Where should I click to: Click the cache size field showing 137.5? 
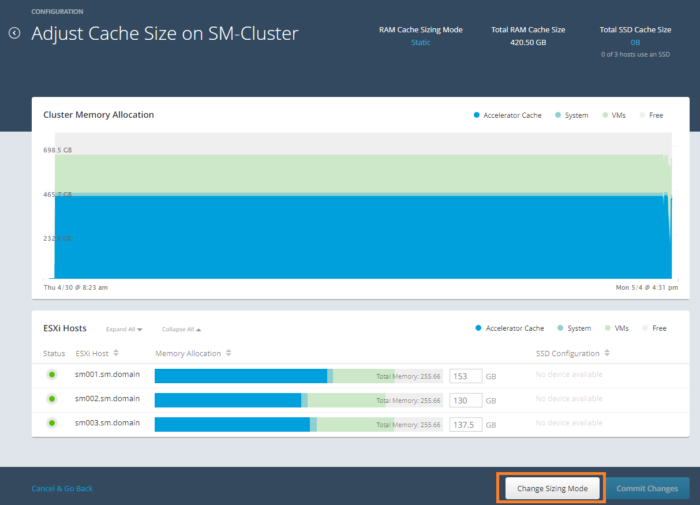point(466,424)
